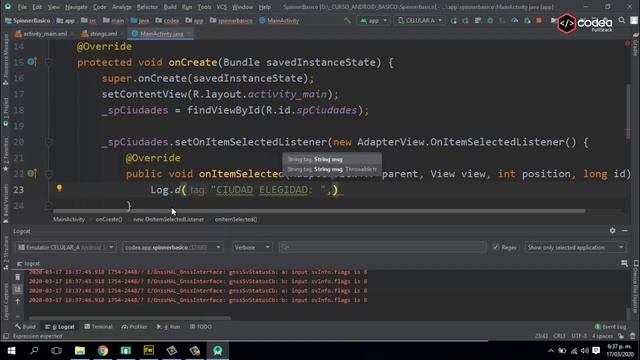Collapse the onCreate method fold on line 15
The height and width of the screenshot is (360, 640).
coord(49,62)
